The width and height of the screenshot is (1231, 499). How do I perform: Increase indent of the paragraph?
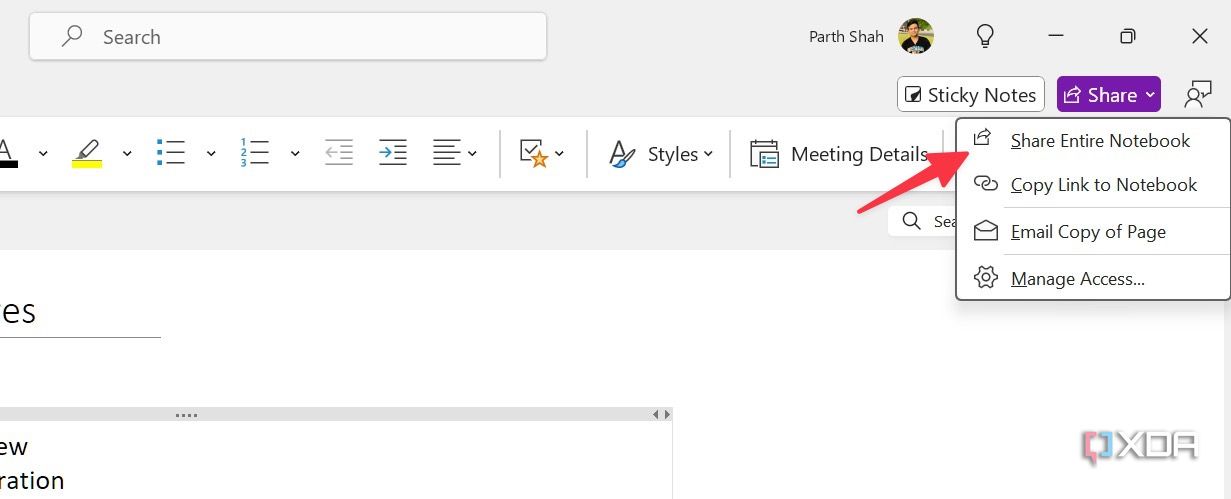(x=392, y=153)
